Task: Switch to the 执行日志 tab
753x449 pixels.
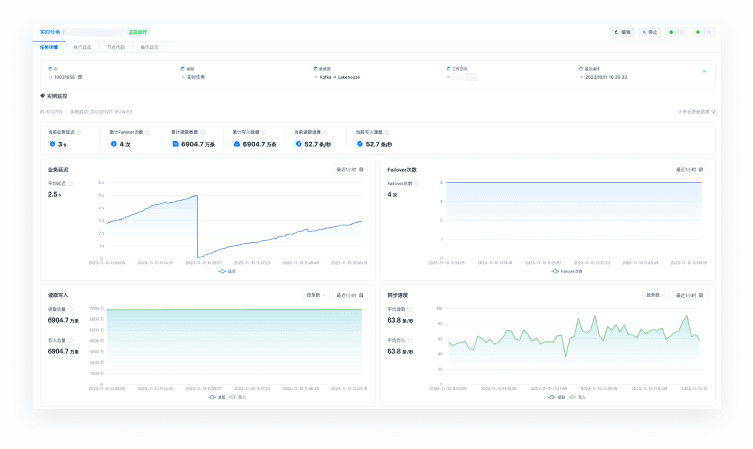Action: [x=82, y=47]
